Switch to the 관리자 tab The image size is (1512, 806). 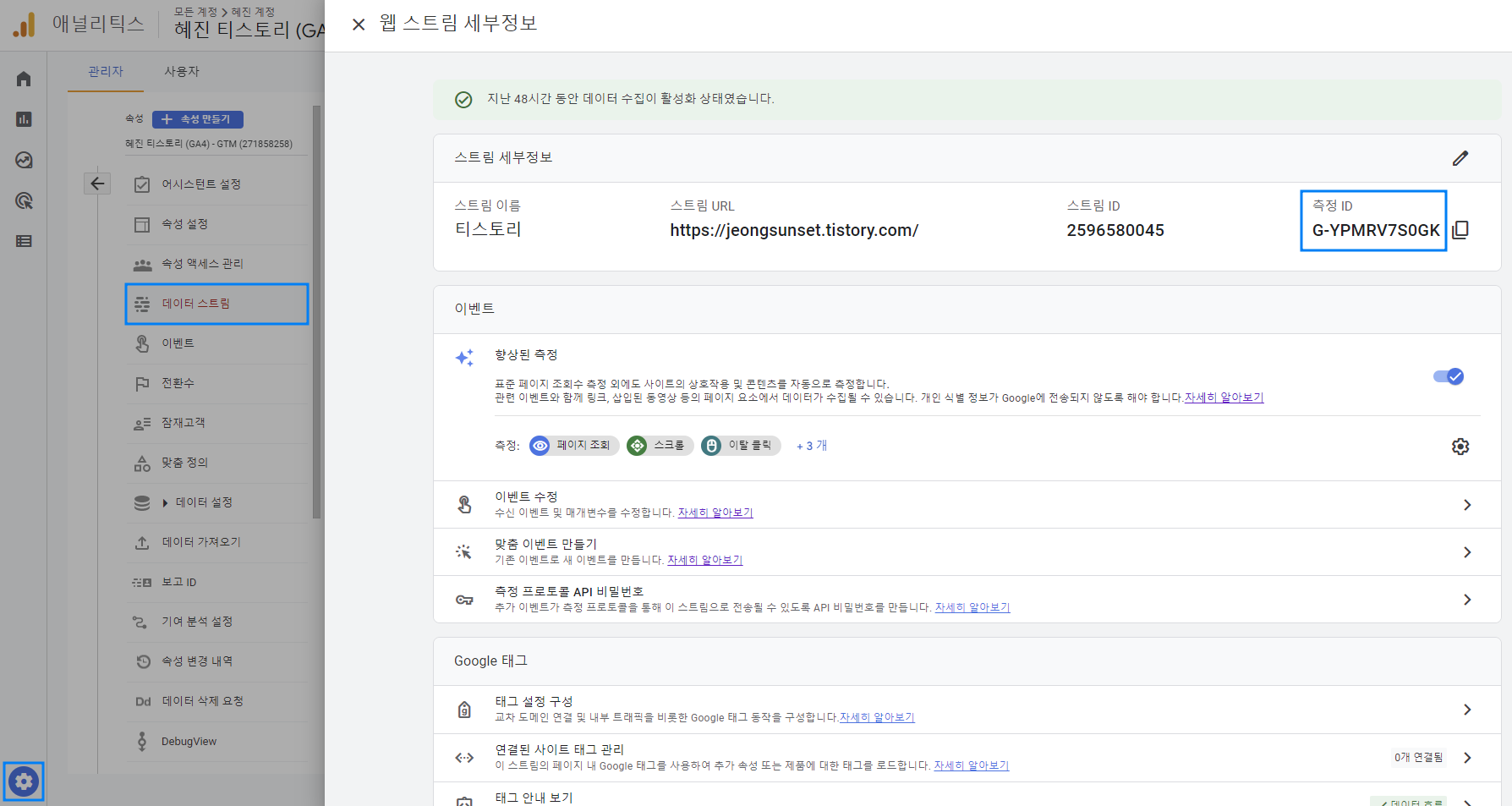click(x=106, y=72)
